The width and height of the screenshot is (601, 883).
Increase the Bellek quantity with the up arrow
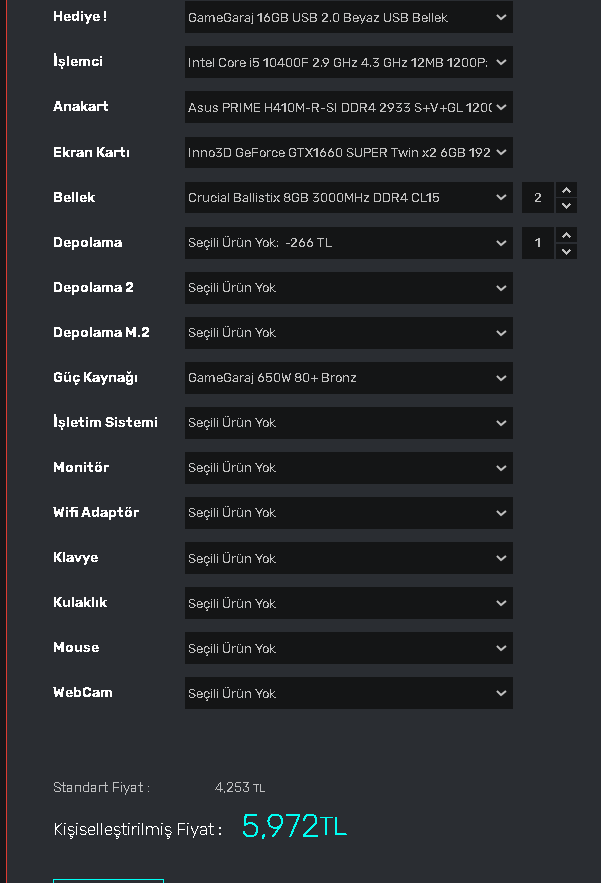(x=567, y=190)
